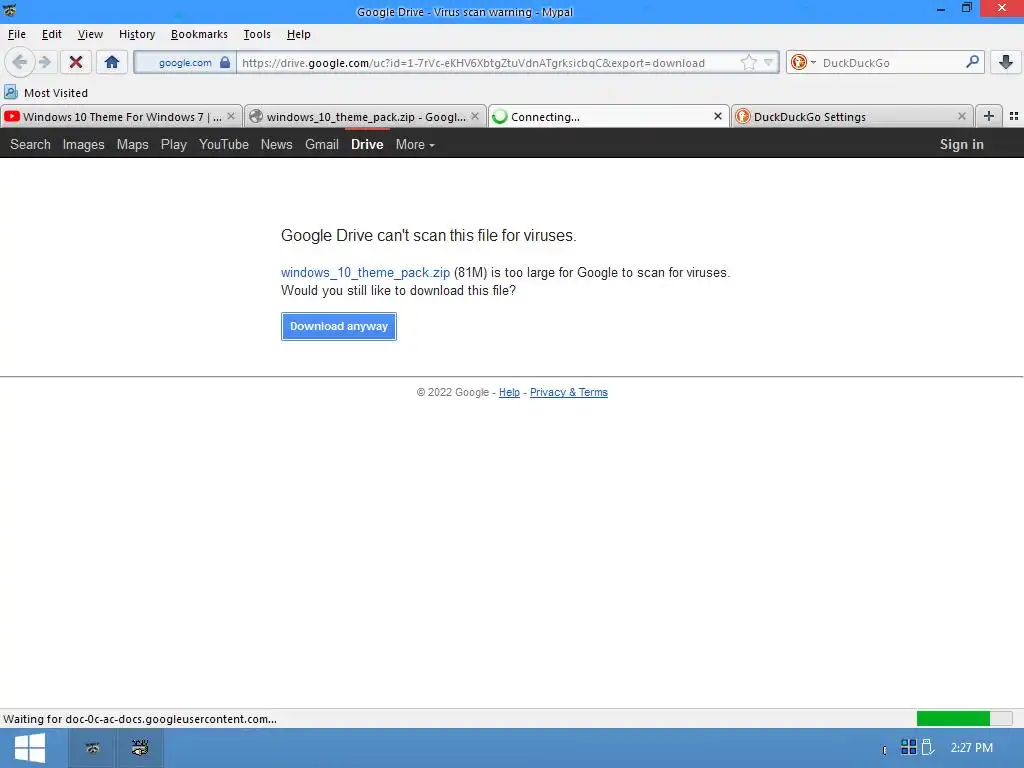This screenshot has height=768, width=1024.
Task: Switch to Windows 10 Theme For Windows 7 tab
Action: [121, 117]
